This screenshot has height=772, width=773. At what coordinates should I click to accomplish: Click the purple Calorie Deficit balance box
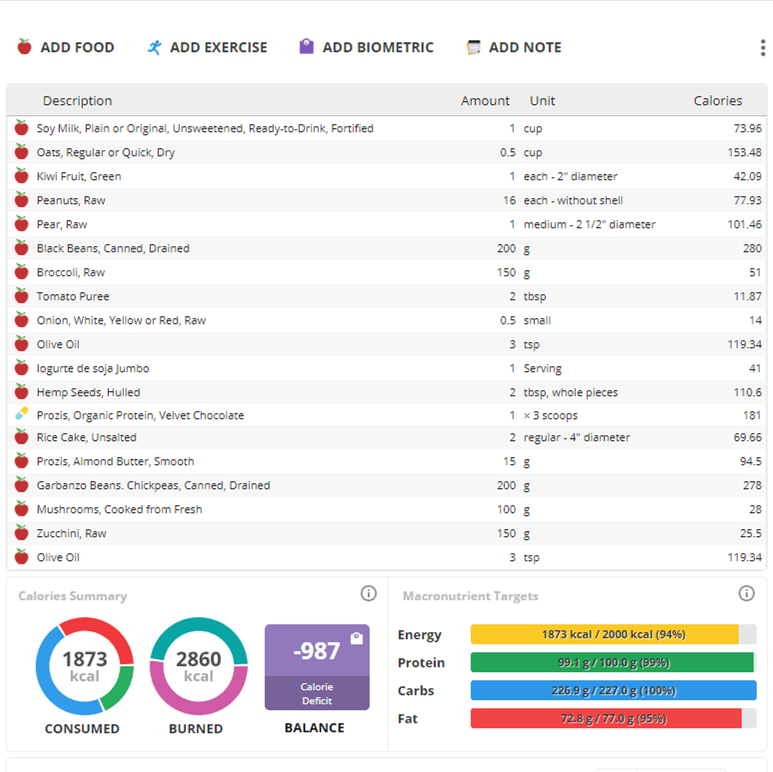[x=317, y=667]
